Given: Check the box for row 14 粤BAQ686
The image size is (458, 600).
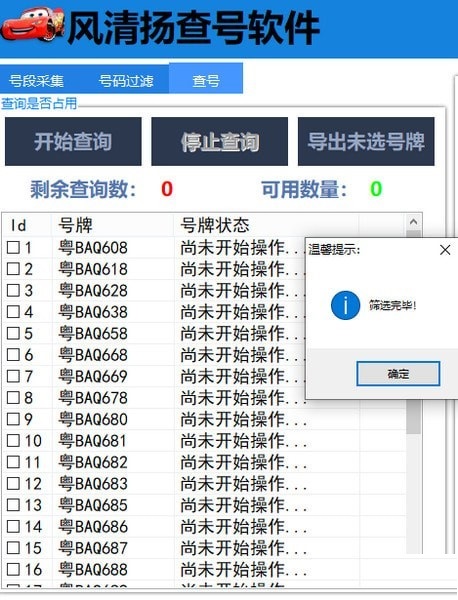Looking at the screenshot, I should [13, 527].
